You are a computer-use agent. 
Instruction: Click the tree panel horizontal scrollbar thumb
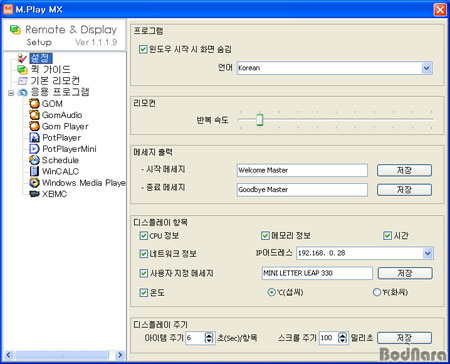61,355
